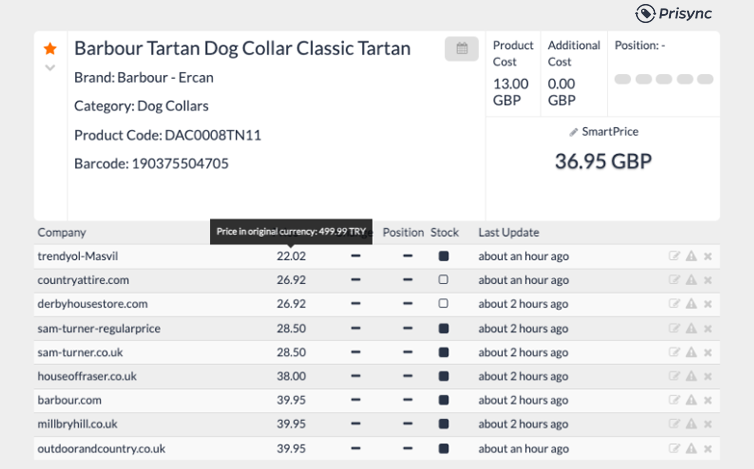The height and width of the screenshot is (469, 754).
Task: Click warning icon for millbryhill.co.uk row
Action: coord(690,424)
